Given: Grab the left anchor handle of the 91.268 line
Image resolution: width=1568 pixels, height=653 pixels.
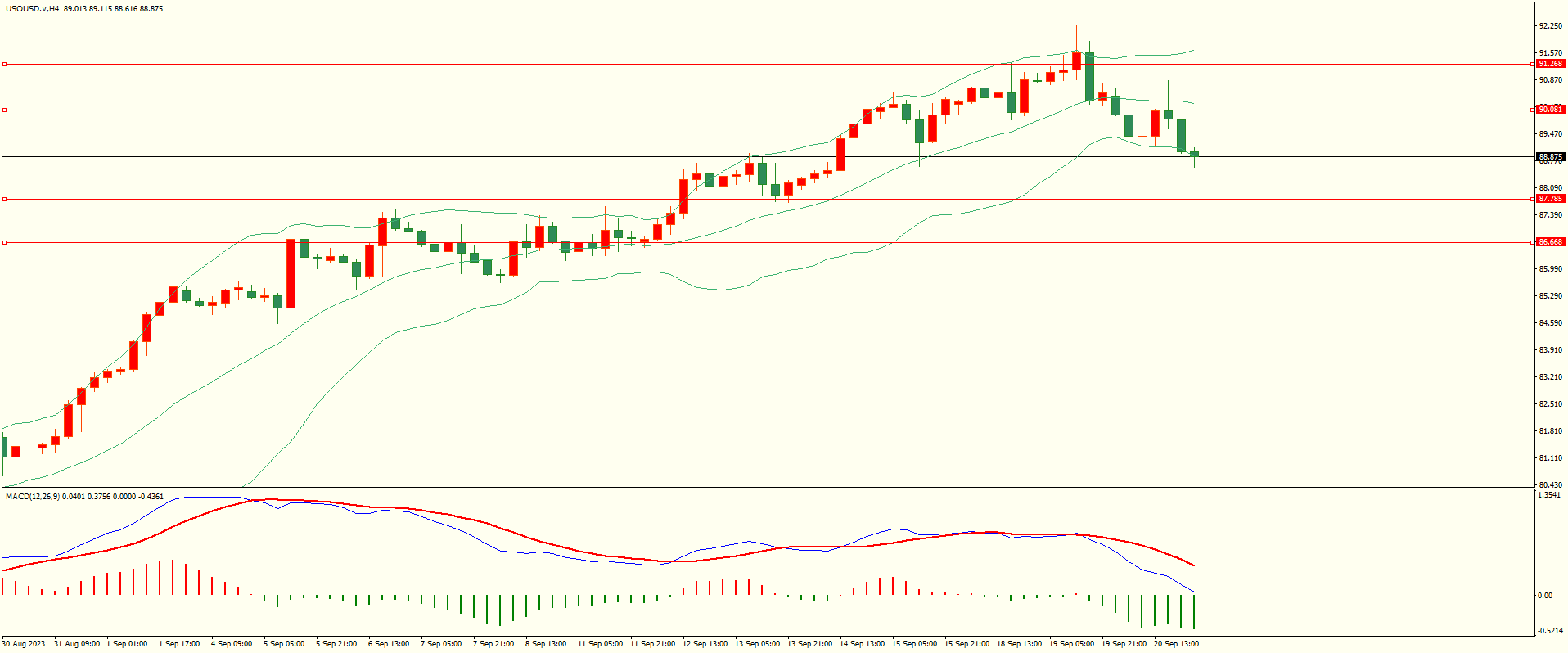Looking at the screenshot, I should tap(4, 64).
